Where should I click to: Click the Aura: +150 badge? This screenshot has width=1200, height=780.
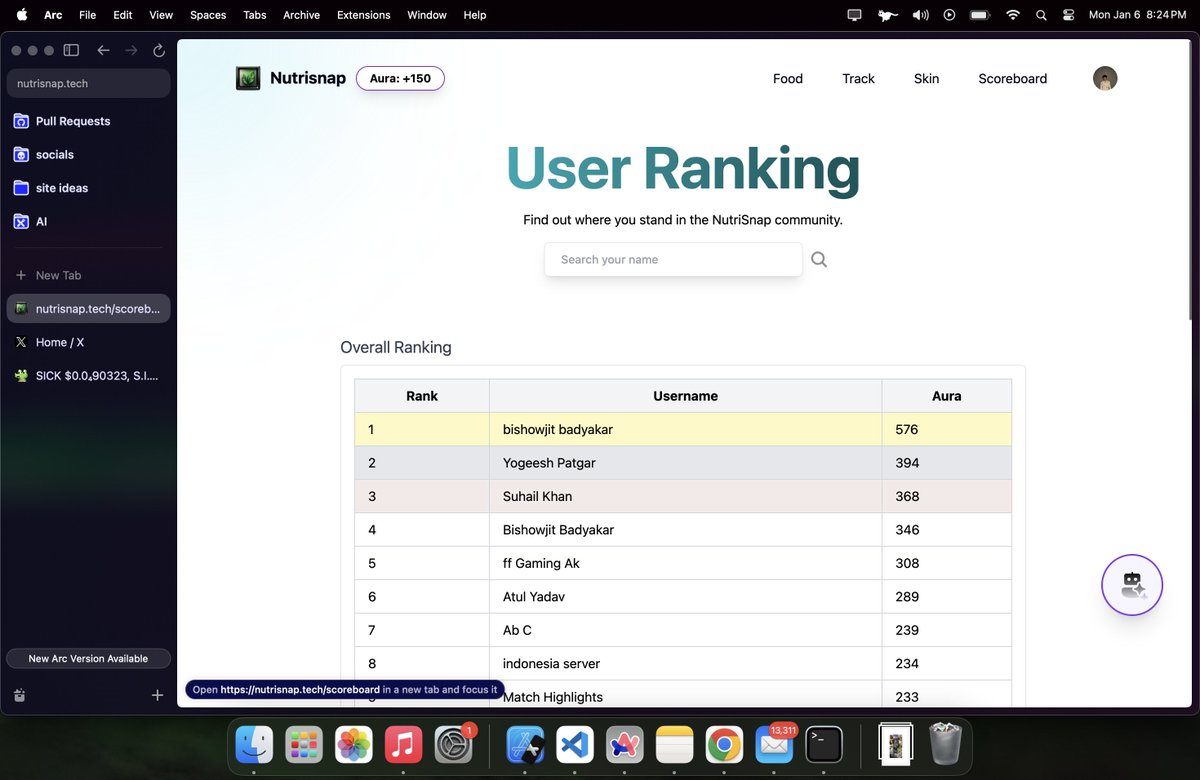(x=400, y=78)
